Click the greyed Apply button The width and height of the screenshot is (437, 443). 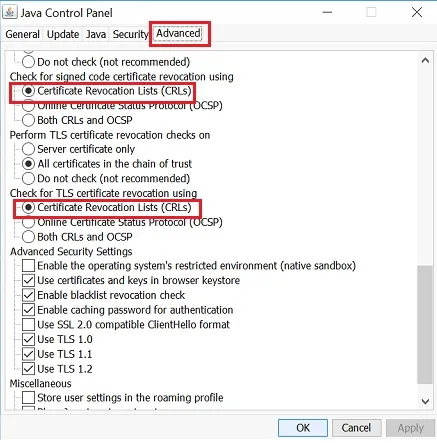[410, 428]
